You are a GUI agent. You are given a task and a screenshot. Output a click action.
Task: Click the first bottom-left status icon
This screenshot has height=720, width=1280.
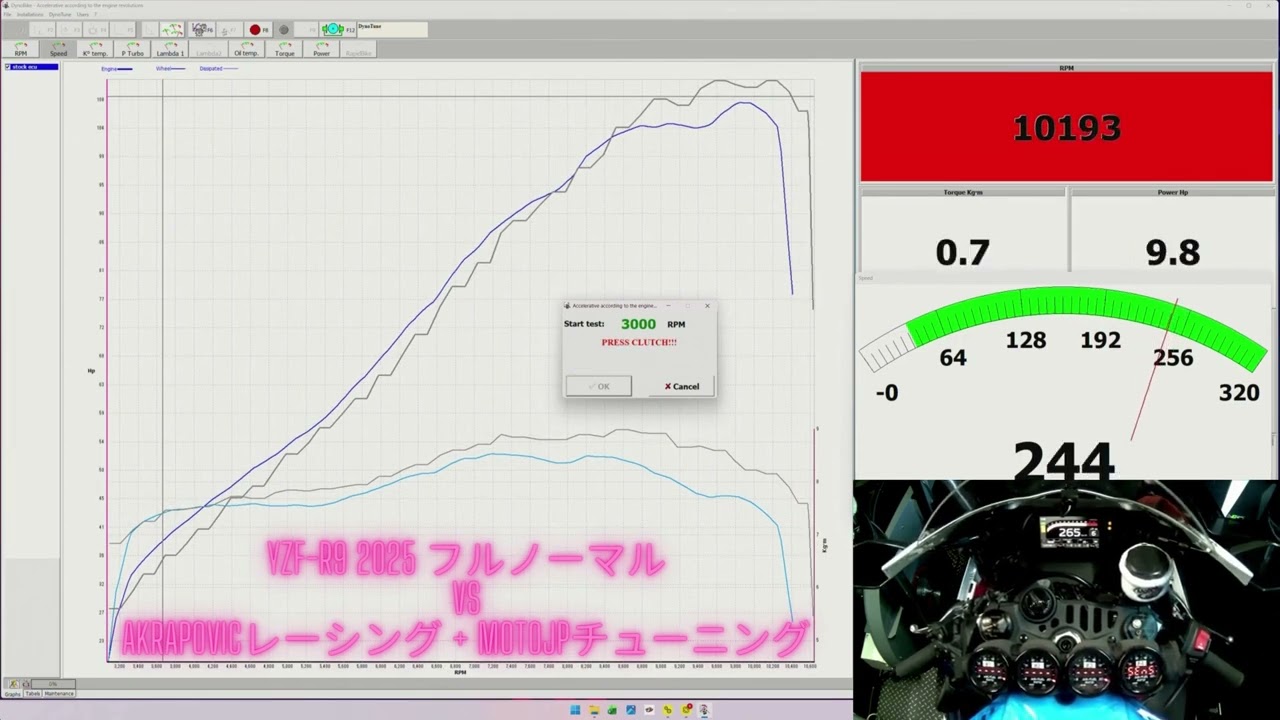pyautogui.click(x=12, y=684)
